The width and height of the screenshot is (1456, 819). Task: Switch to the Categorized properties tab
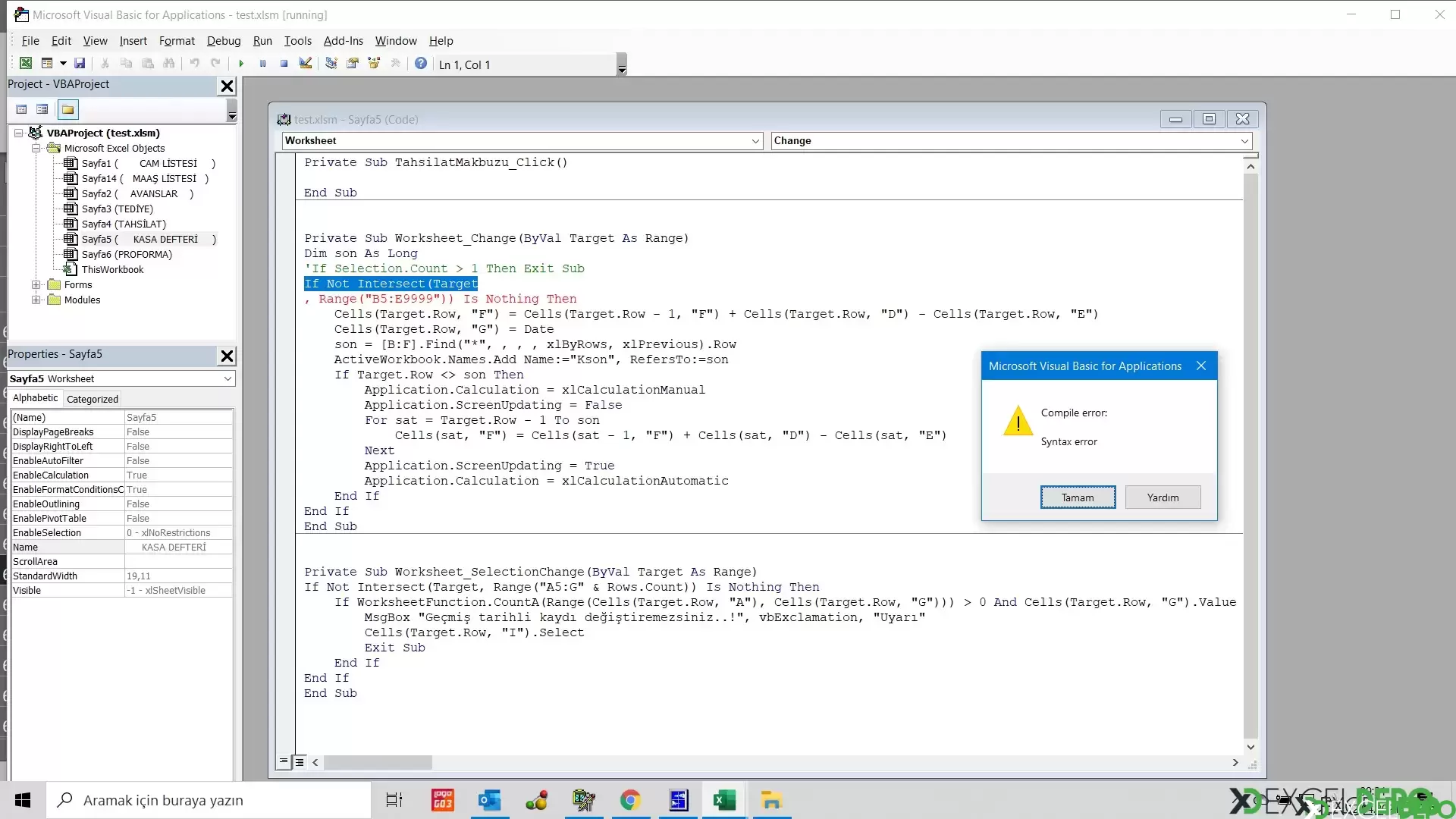[x=93, y=399]
